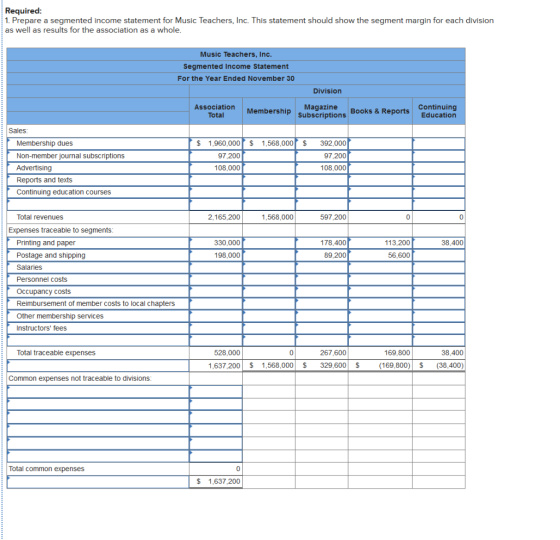Viewport: 560px width, 540px height.
Task: Click Continuing Education column header
Action: pyautogui.click(x=438, y=111)
